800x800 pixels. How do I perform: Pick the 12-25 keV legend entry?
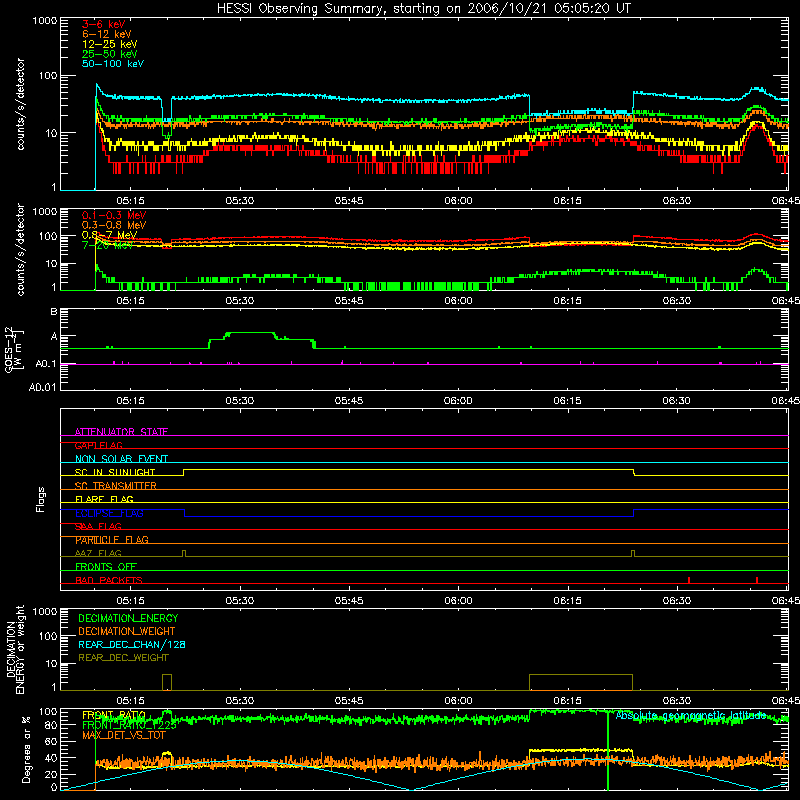pyautogui.click(x=110, y=44)
